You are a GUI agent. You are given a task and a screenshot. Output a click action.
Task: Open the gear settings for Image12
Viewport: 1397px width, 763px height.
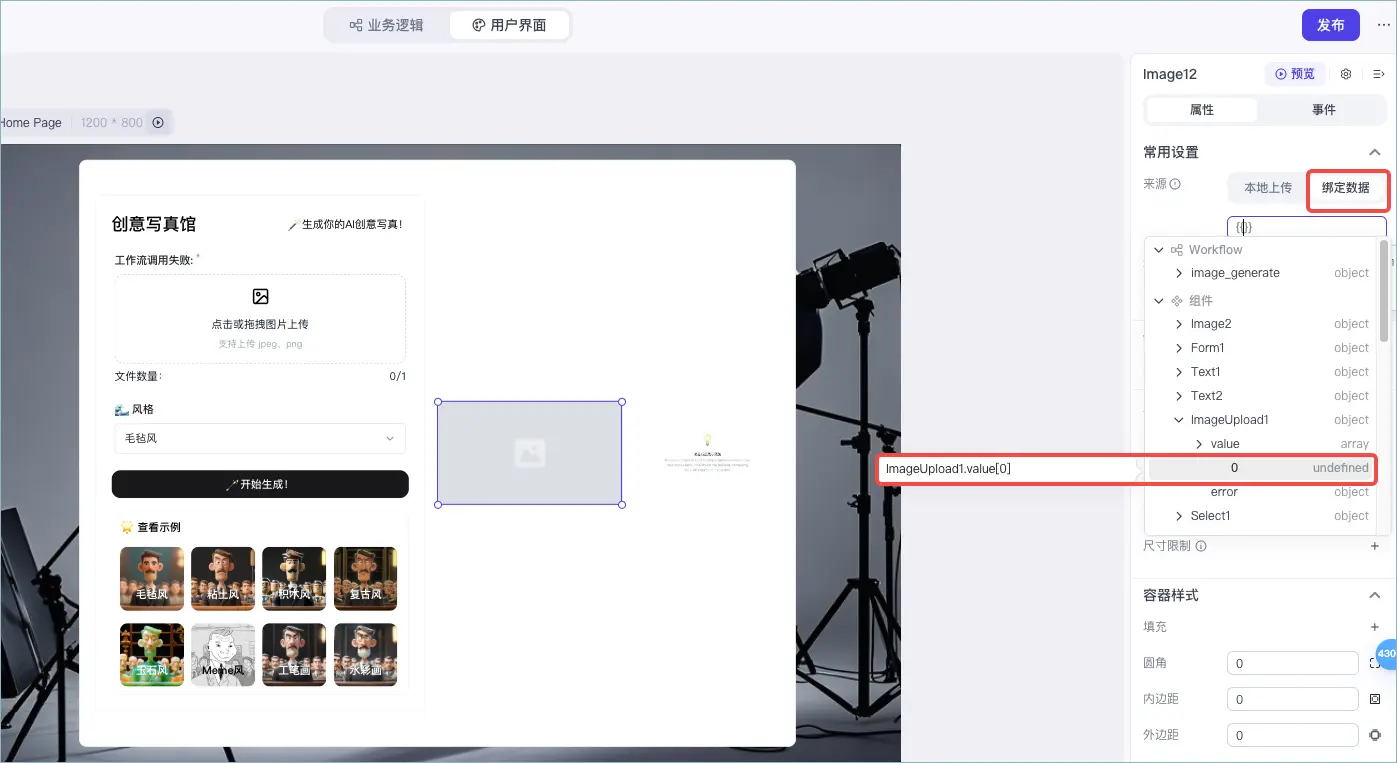coord(1346,74)
